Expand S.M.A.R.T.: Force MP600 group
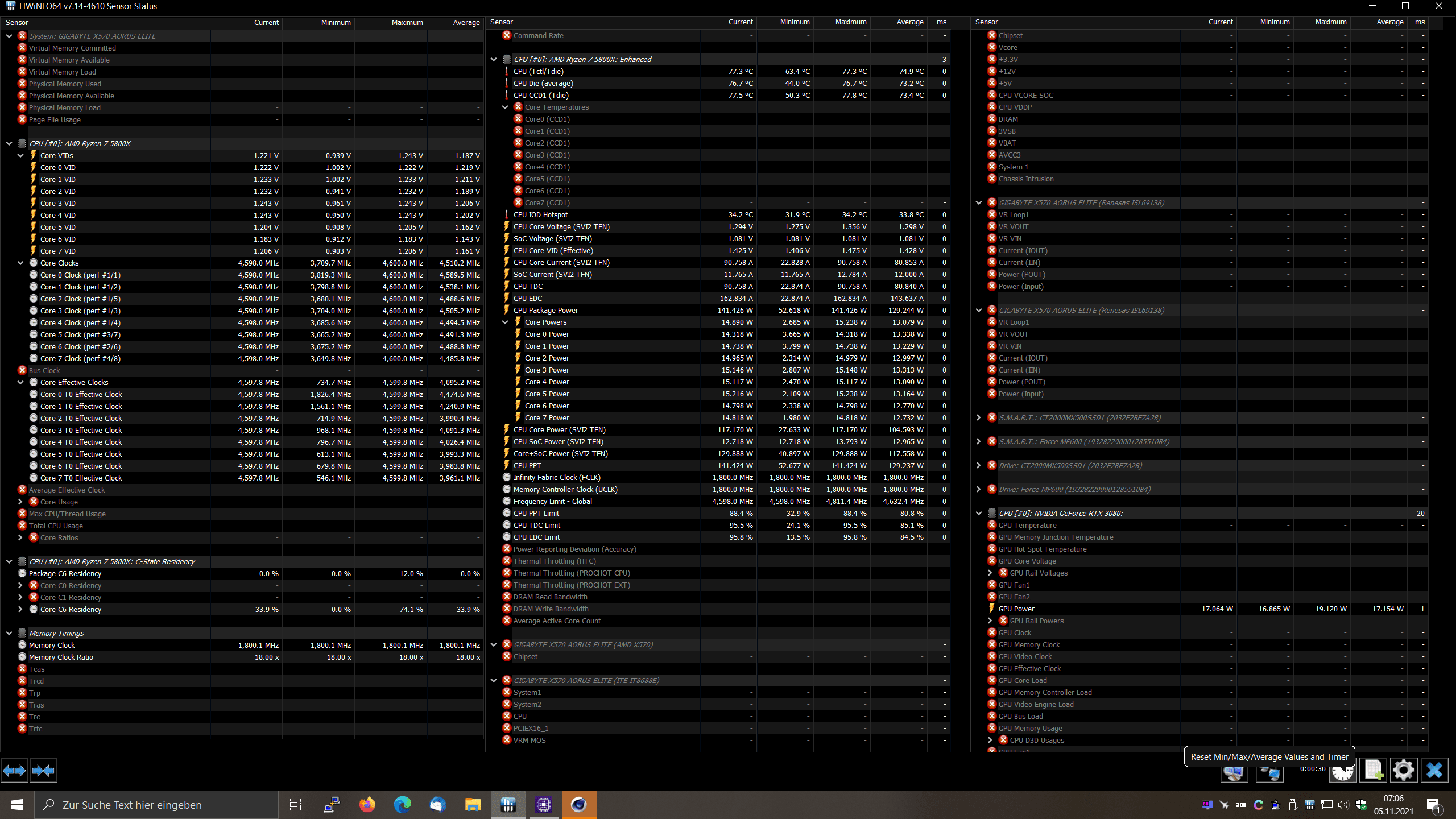 click(x=979, y=441)
